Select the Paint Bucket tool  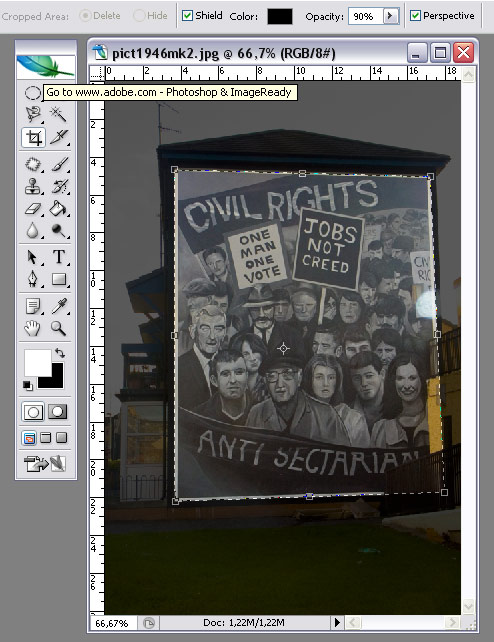[x=58, y=209]
